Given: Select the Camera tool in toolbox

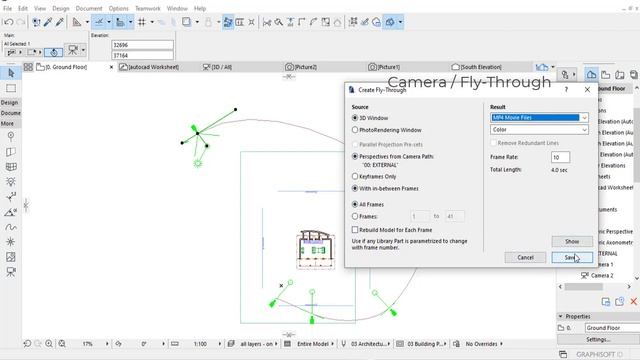Looking at the screenshot, I should click(11, 272).
